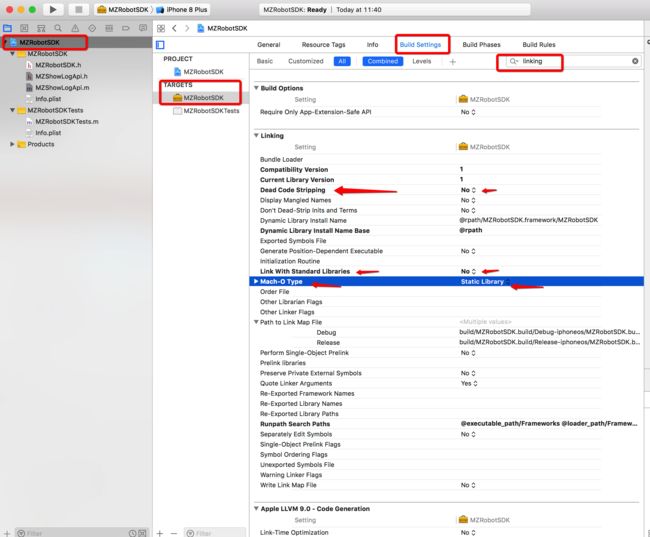Collapse the Linking section

(256, 136)
